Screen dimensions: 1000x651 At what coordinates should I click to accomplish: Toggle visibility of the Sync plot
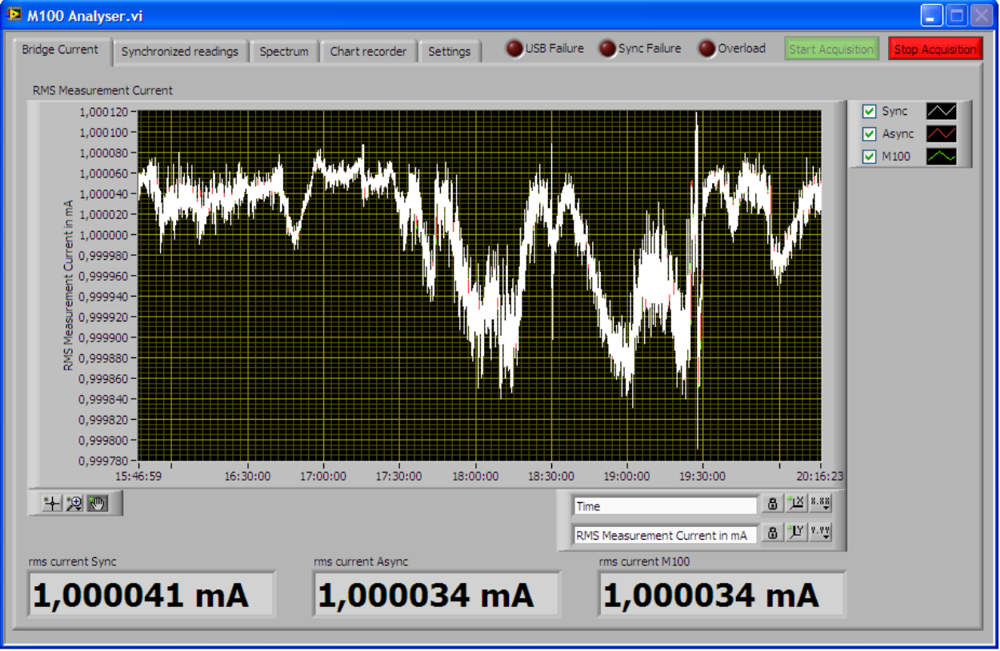point(869,110)
